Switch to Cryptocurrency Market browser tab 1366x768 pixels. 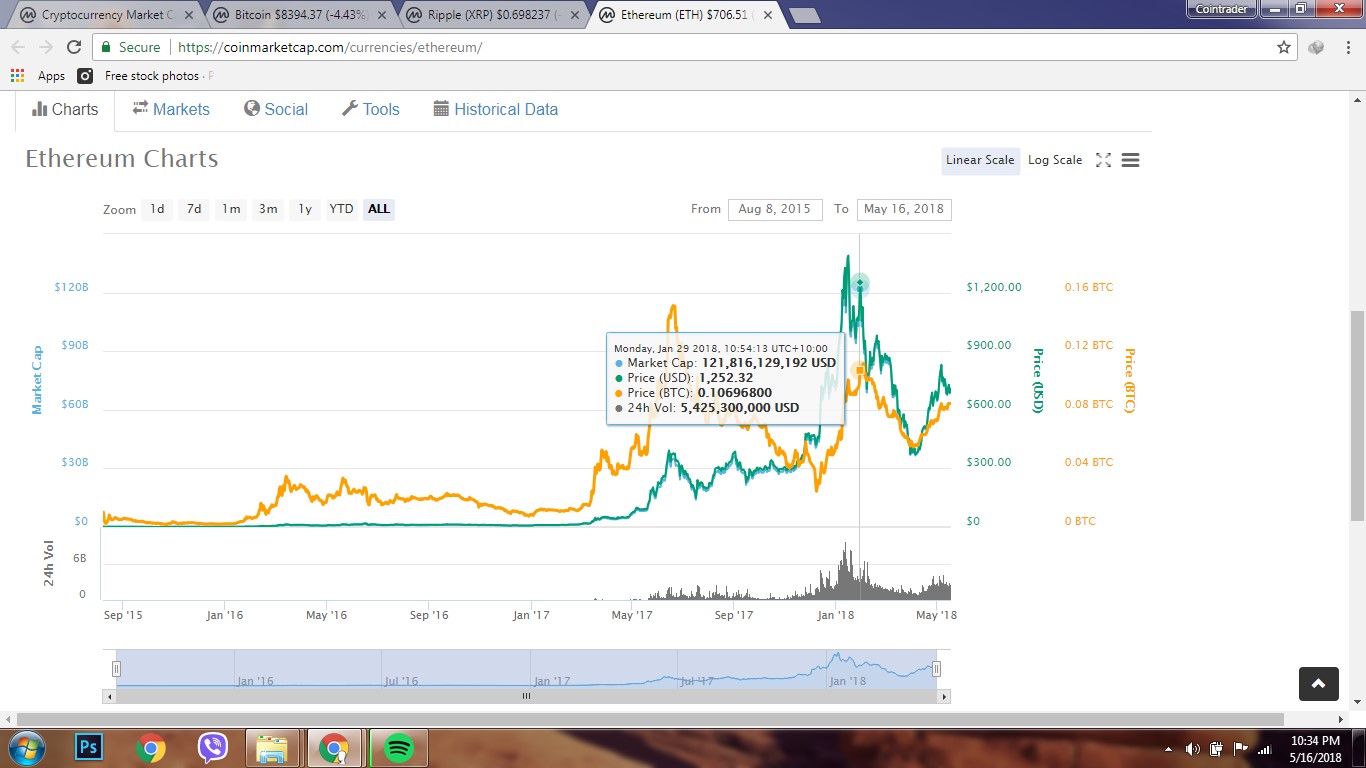pyautogui.click(x=105, y=15)
